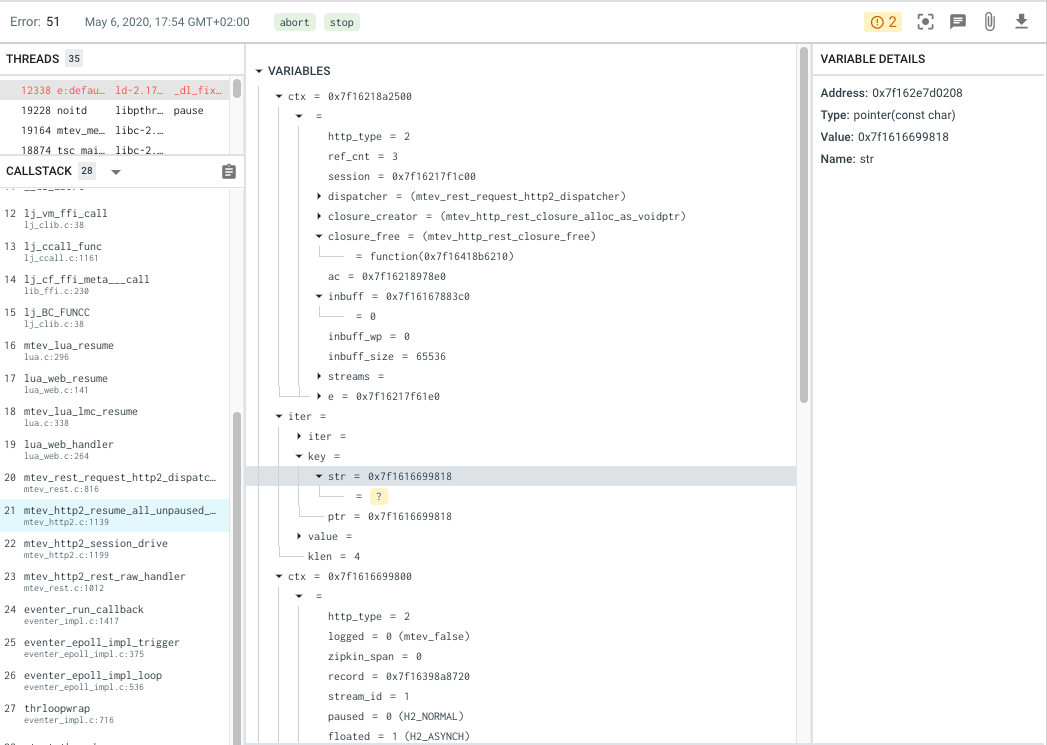The width and height of the screenshot is (1047, 745).
Task: Collapse the ctx = 0x7f16218a2500 node
Action: (x=279, y=96)
